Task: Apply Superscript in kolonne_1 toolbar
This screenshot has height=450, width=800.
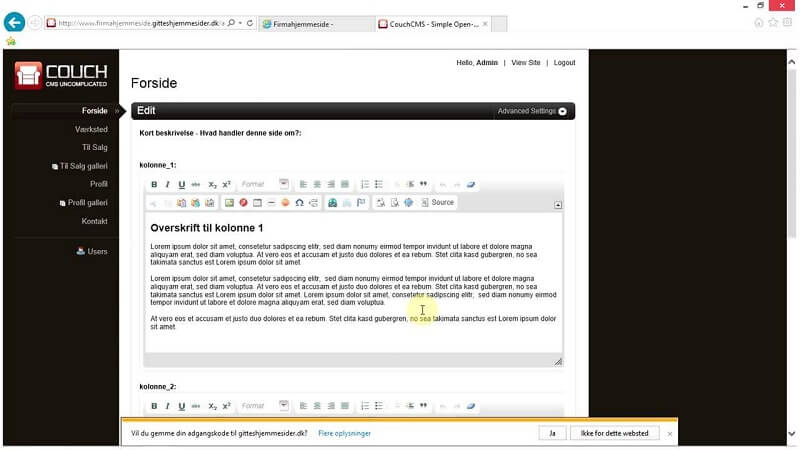Action: 227,184
